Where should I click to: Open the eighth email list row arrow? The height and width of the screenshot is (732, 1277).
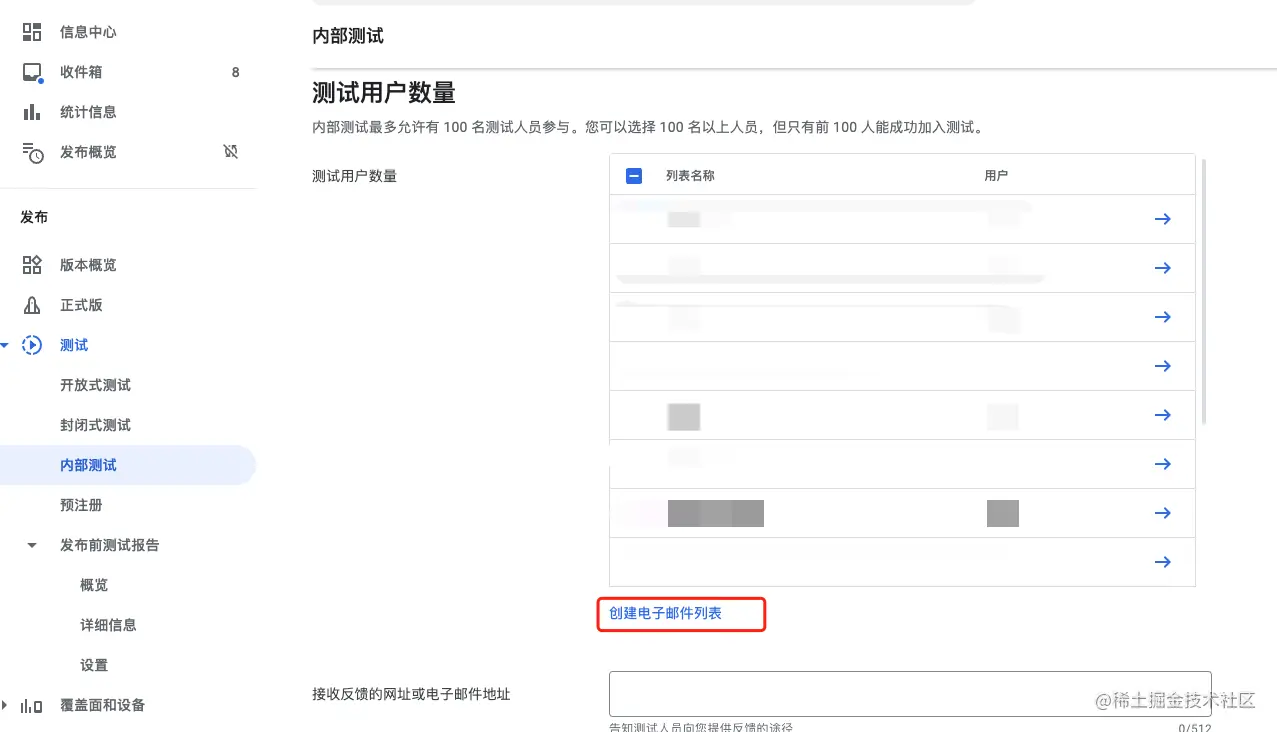(1162, 562)
